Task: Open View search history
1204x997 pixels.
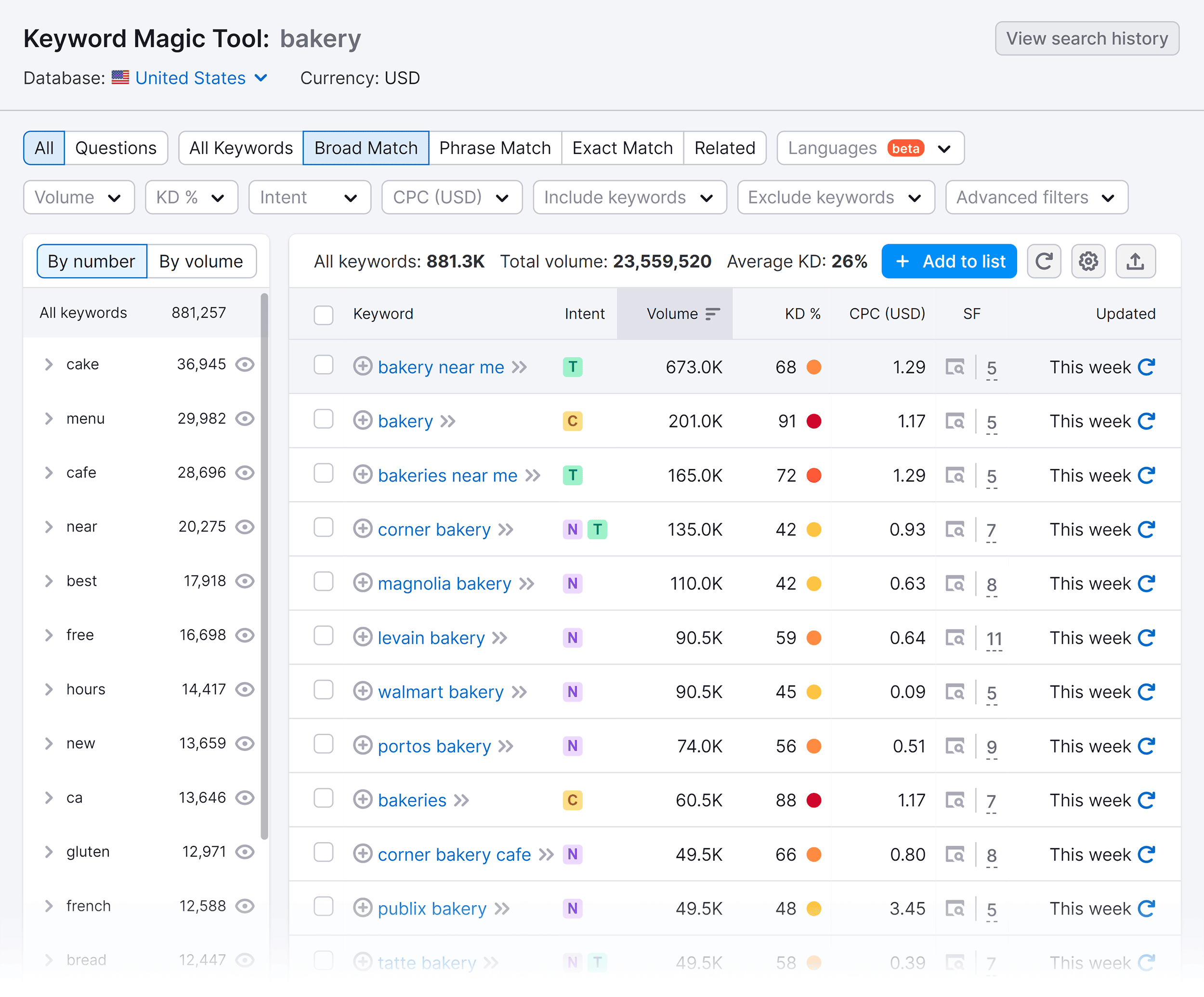Action: [1086, 39]
